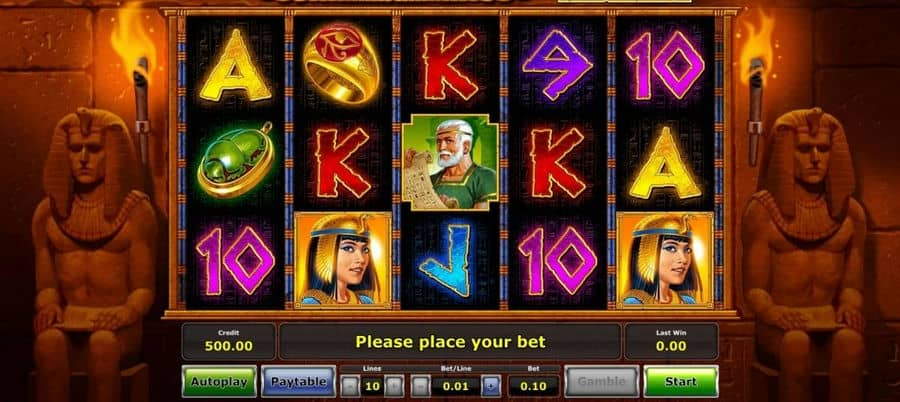Open the Paytable
900x402 pixels.
(x=298, y=381)
